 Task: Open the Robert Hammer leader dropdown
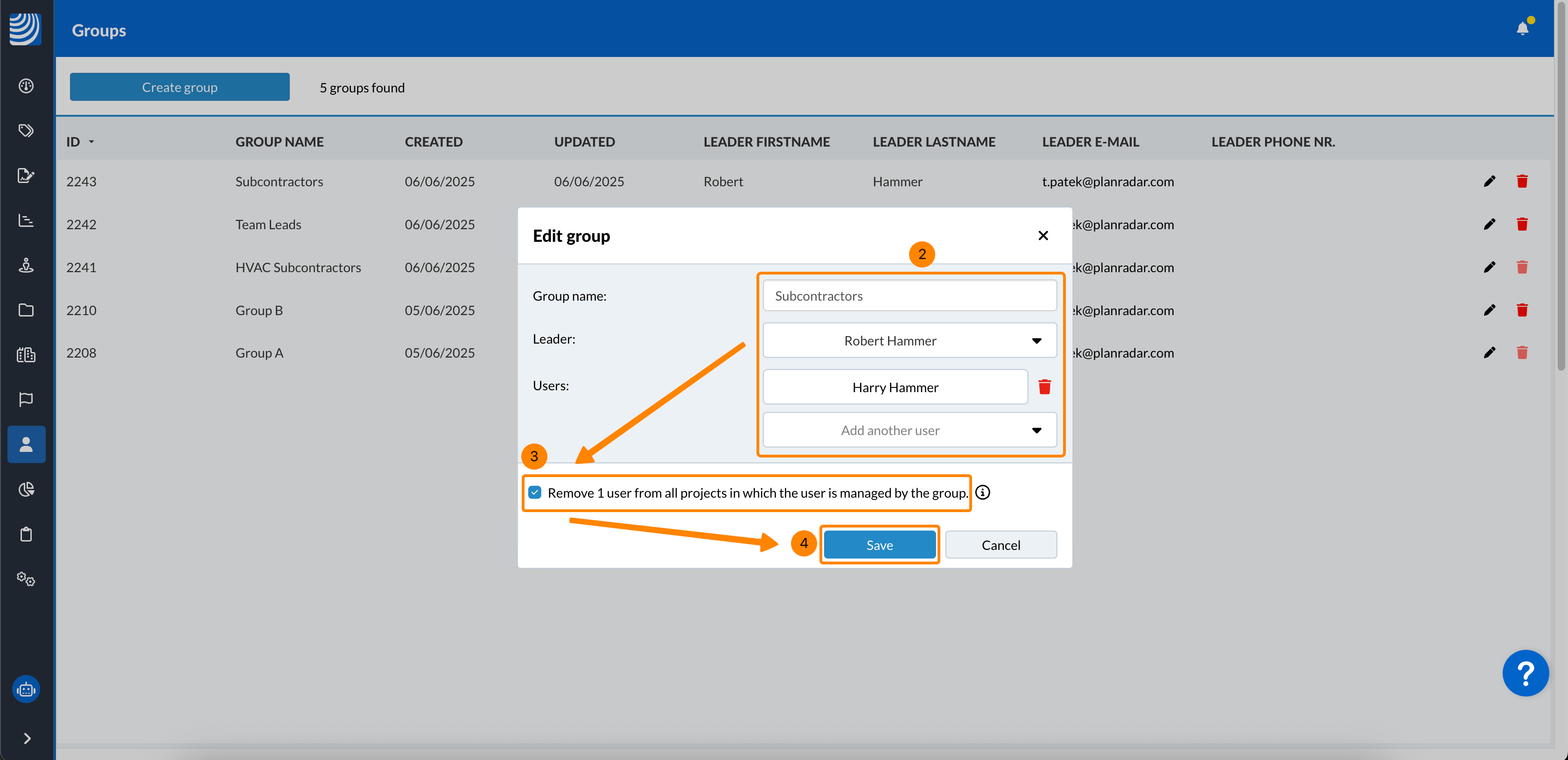[x=910, y=340]
